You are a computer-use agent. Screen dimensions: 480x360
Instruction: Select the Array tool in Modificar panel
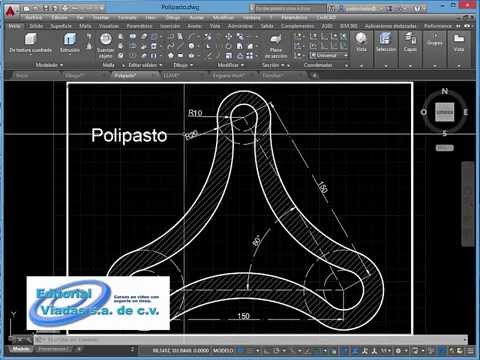coord(250,56)
